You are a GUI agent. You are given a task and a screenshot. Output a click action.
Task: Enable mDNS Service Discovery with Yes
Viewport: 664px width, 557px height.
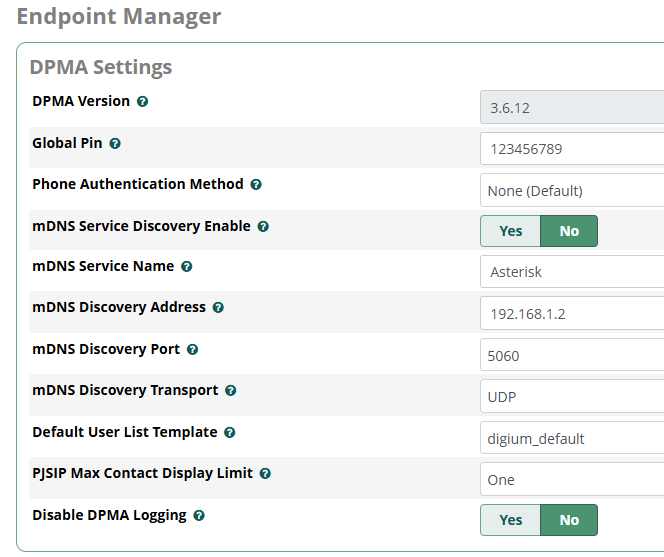[510, 231]
